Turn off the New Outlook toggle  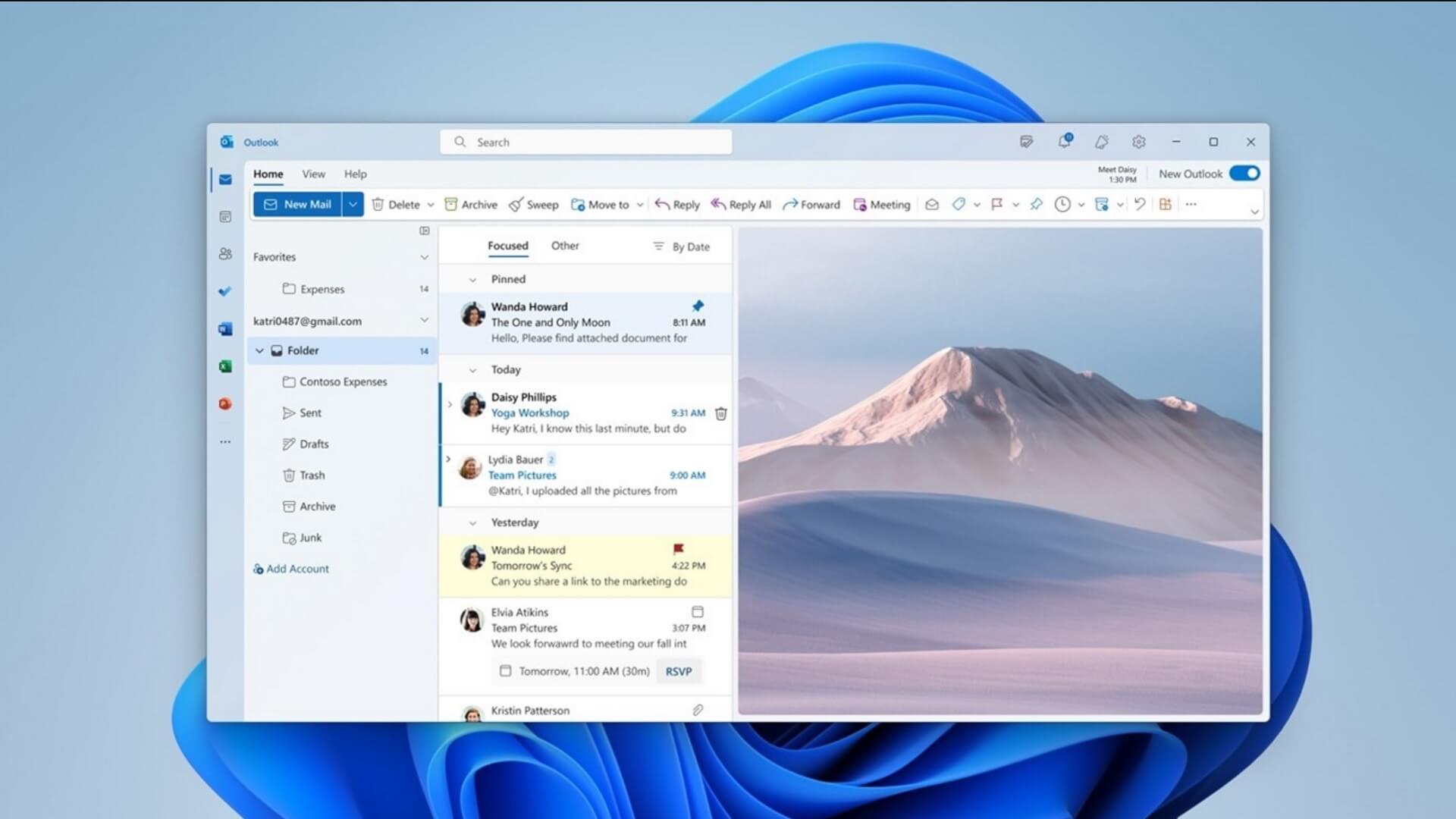(x=1243, y=173)
